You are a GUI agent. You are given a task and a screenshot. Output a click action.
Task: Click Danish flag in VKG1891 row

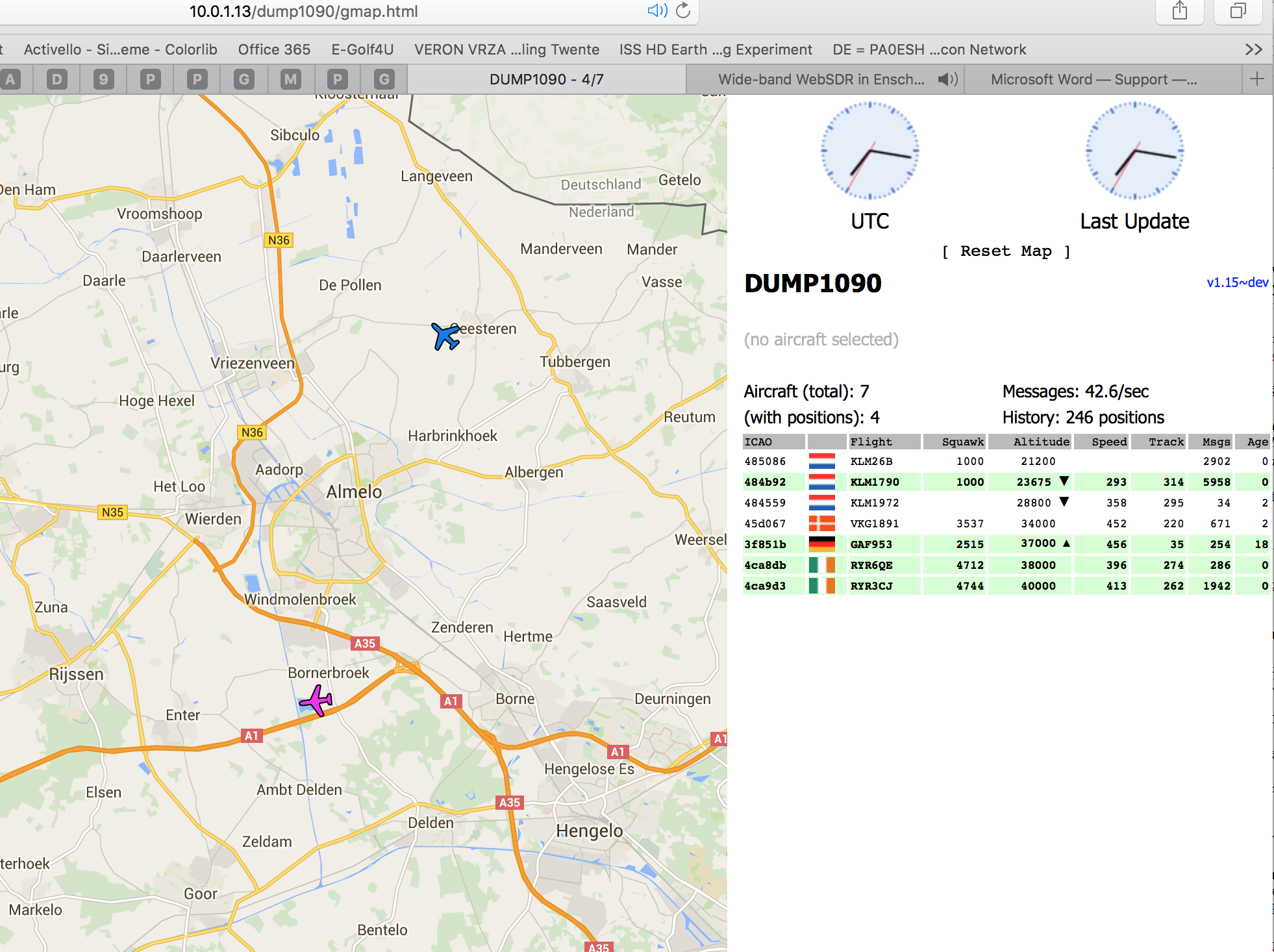click(821, 523)
